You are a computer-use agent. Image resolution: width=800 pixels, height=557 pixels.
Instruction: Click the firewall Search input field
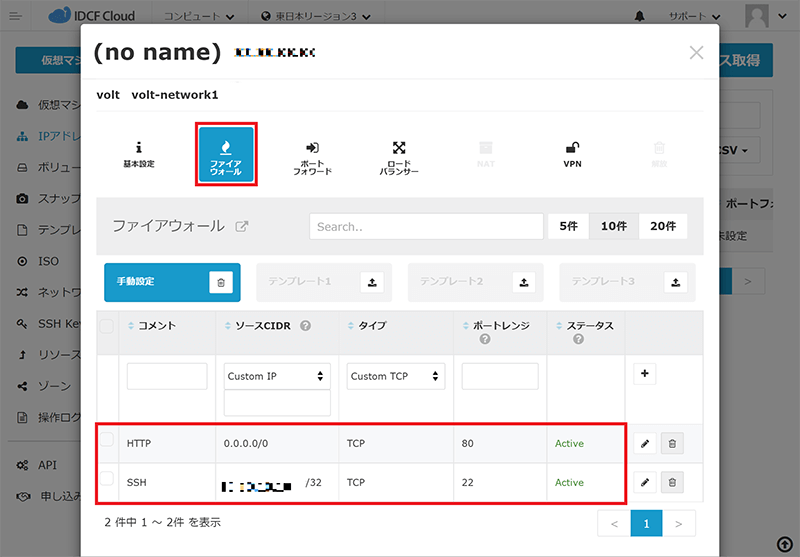pyautogui.click(x=426, y=227)
